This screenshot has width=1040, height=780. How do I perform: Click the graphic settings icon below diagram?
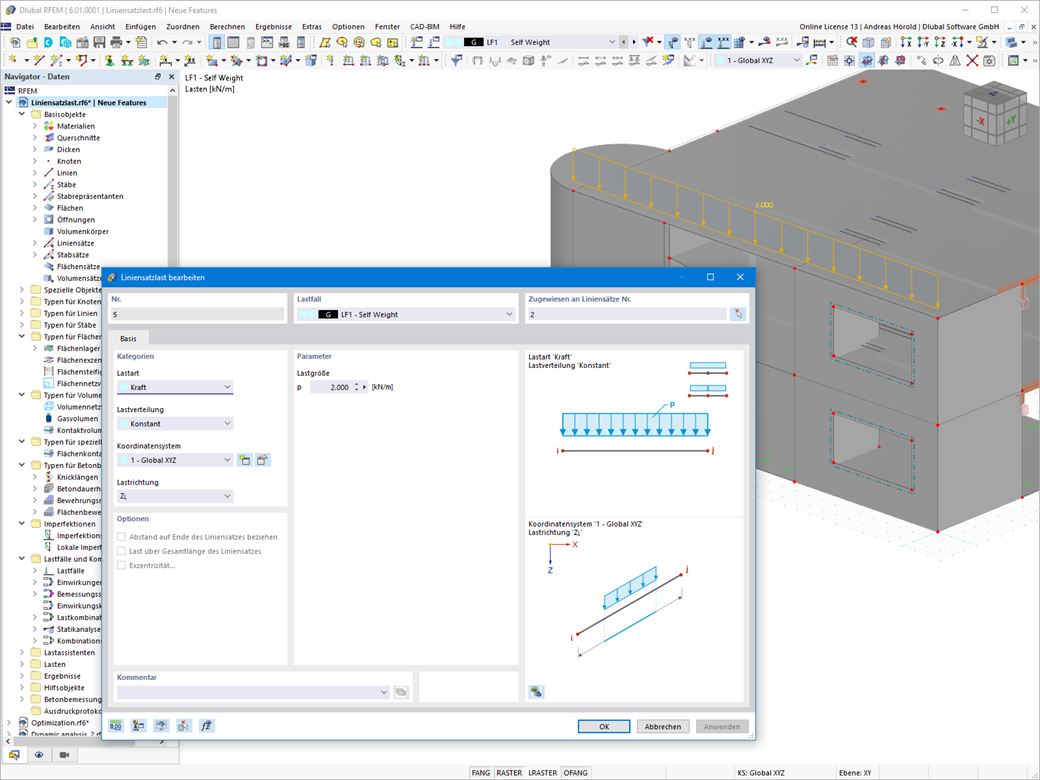tap(537, 692)
